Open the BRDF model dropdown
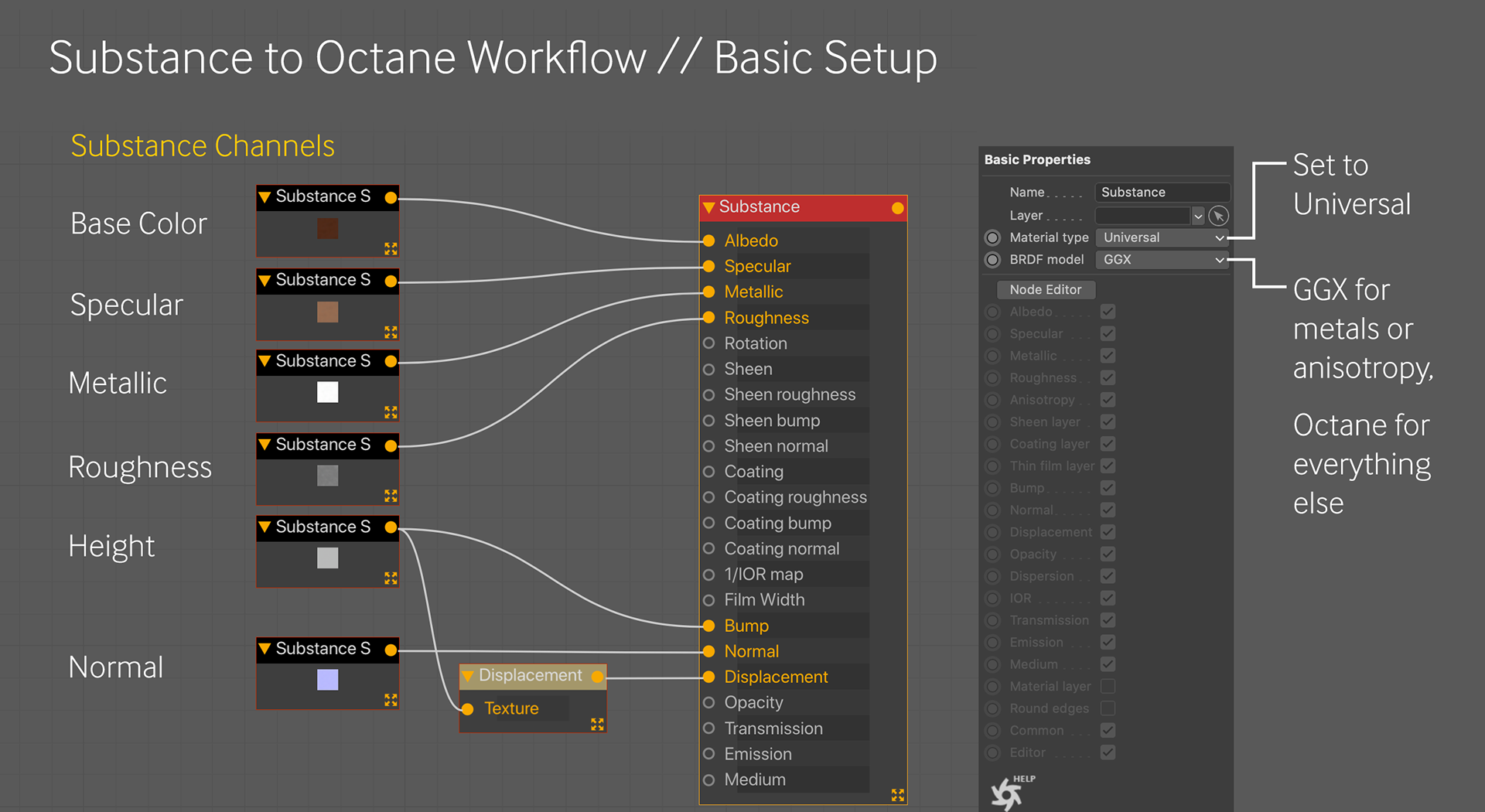This screenshot has height=812, width=1485. pyautogui.click(x=1162, y=260)
